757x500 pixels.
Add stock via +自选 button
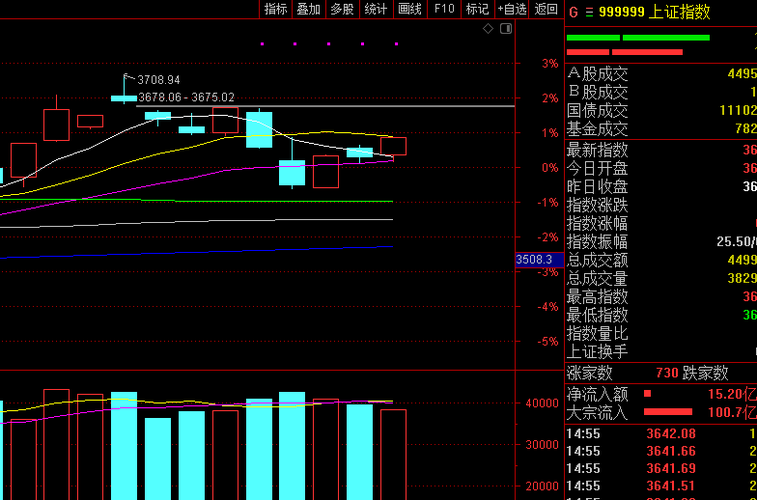[512, 9]
